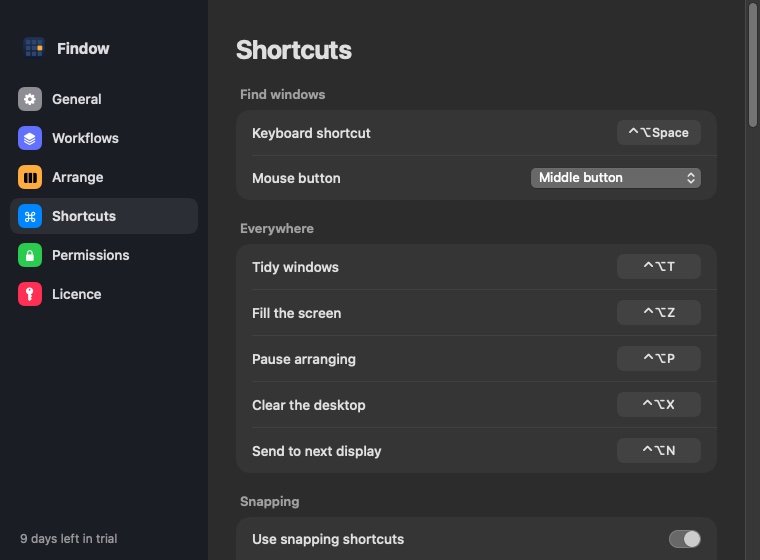Click the 'Send to next display' label
This screenshot has width=760, height=560.
coord(317,451)
